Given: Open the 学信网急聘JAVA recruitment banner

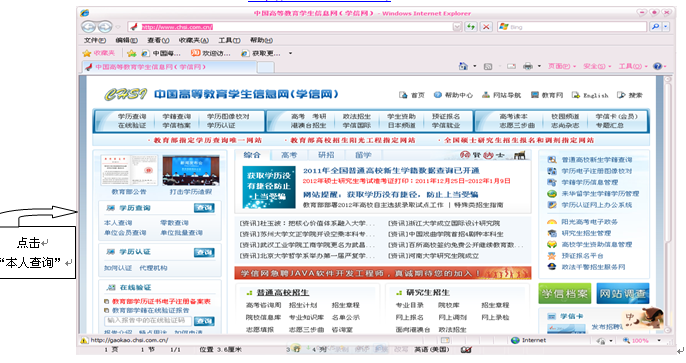Looking at the screenshot, I should (382, 273).
